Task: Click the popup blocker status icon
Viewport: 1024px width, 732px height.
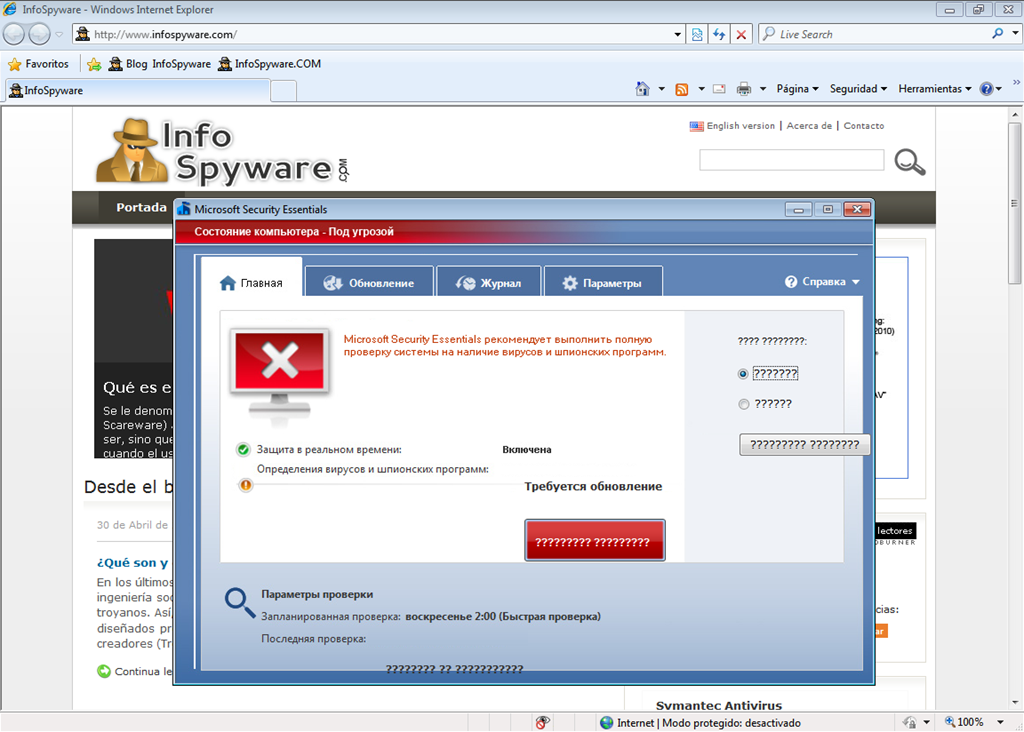Action: tap(542, 722)
